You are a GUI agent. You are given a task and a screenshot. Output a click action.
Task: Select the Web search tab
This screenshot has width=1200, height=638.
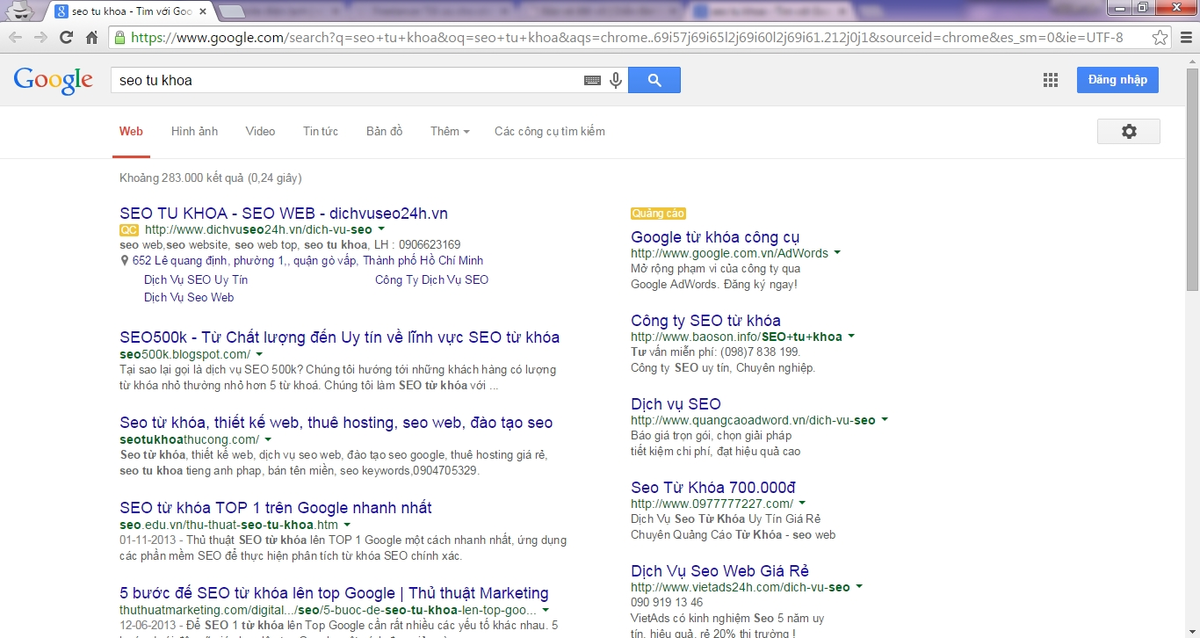click(x=131, y=131)
